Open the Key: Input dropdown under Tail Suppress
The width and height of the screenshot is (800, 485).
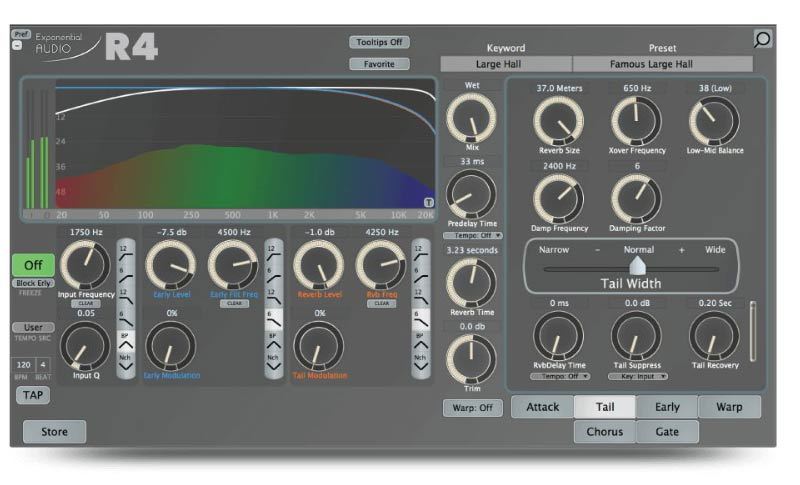(x=636, y=376)
